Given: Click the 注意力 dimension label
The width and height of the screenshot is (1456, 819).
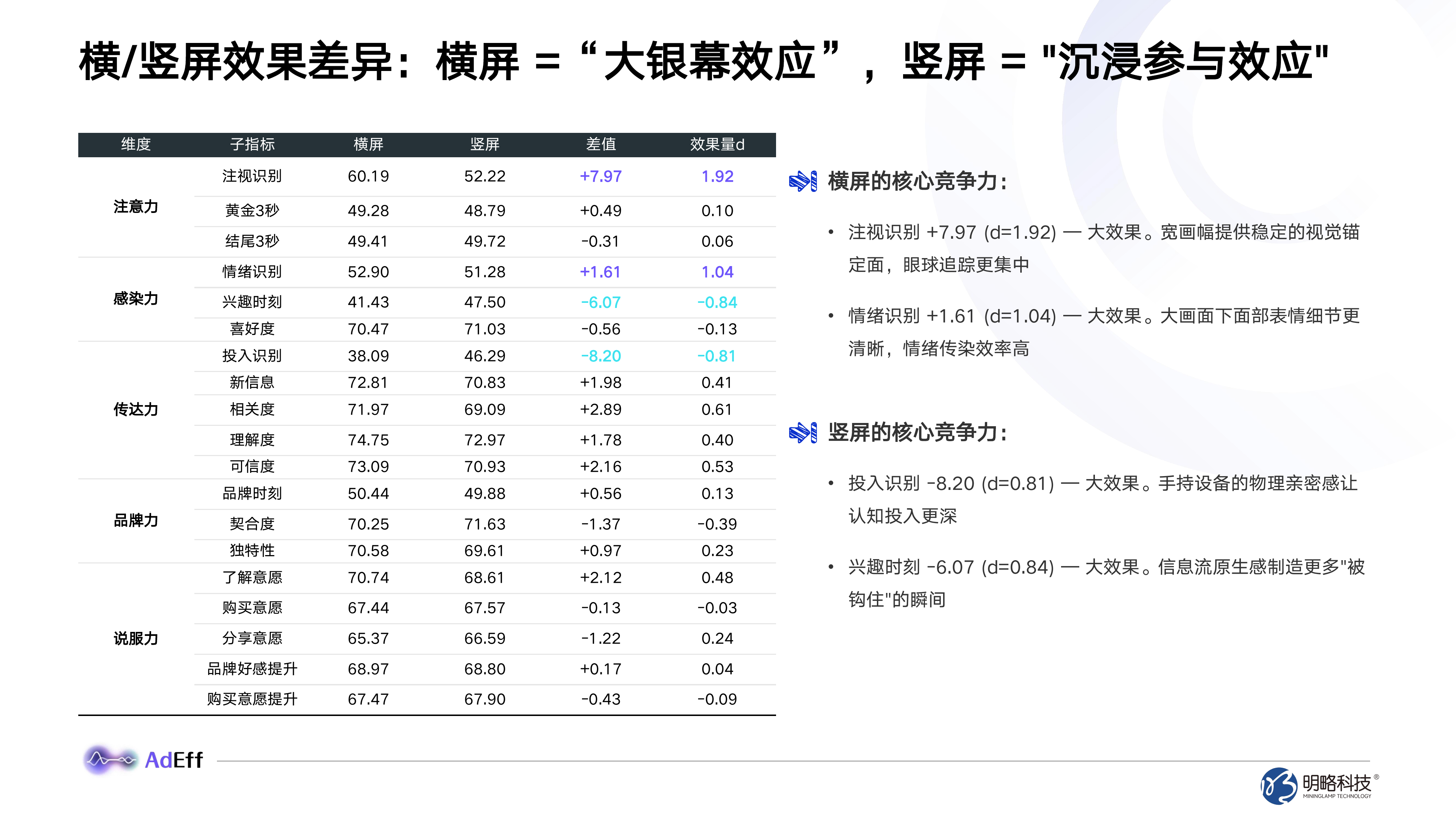Looking at the screenshot, I should tap(136, 207).
